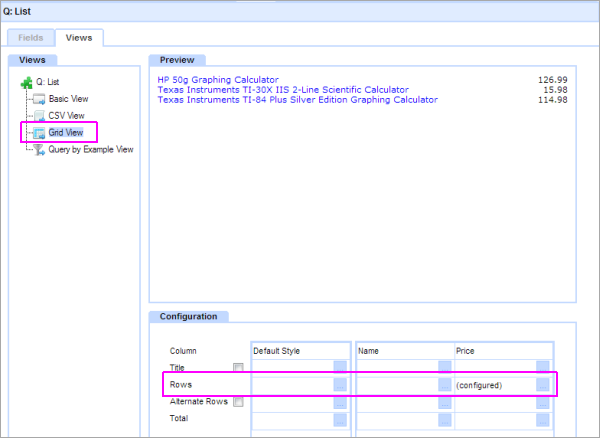Open TI-30X IIS Scientific Calculator link
Viewport: 600px width, 438px height.
point(283,90)
